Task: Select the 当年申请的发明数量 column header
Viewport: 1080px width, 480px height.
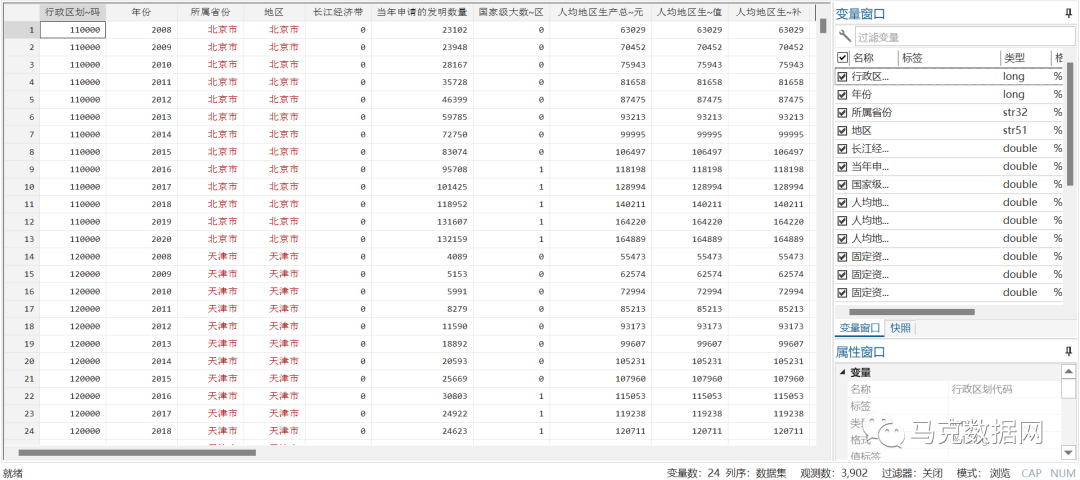Action: [x=422, y=12]
